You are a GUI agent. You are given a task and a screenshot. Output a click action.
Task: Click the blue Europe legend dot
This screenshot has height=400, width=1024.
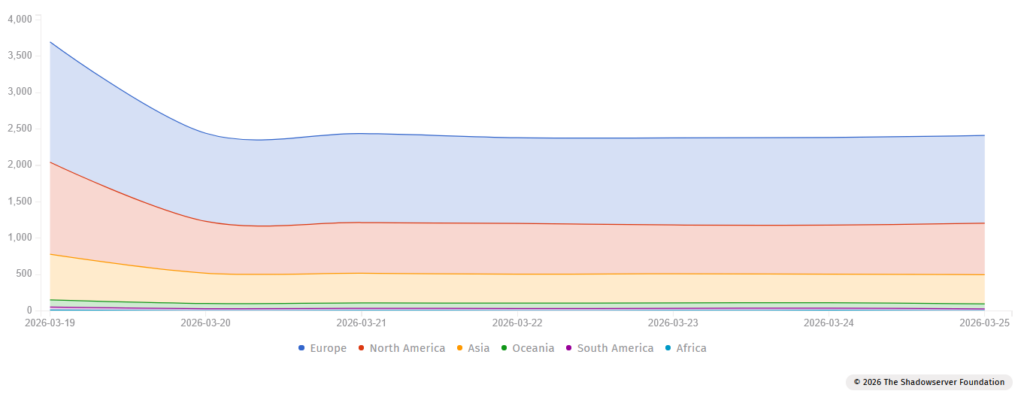(302, 348)
